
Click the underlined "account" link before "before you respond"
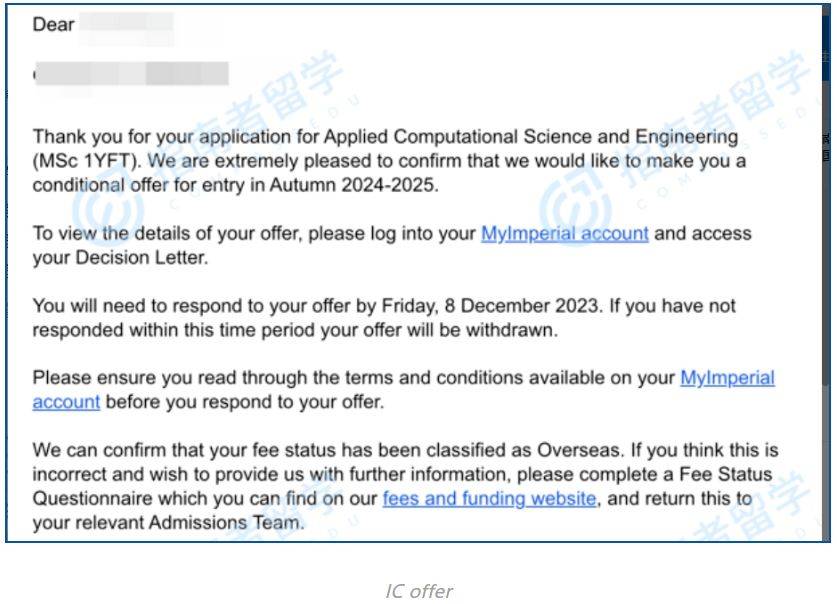(66, 402)
